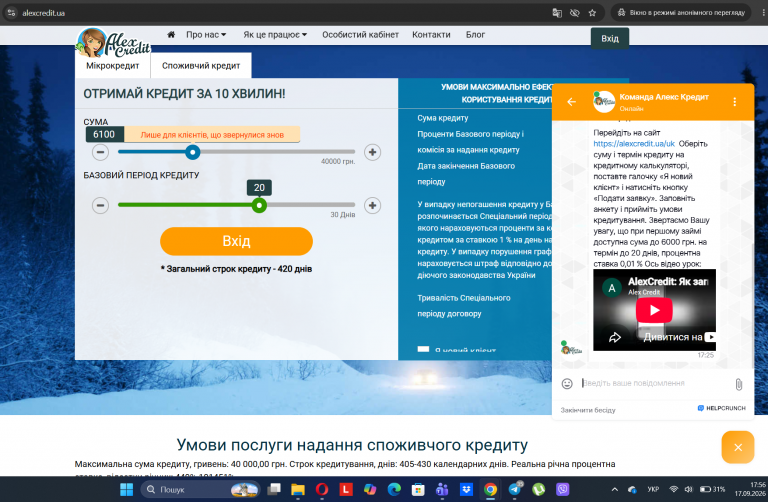Click the crossed-eye tracking protection icon
Viewport: 768px width, 502px height.
575,13
